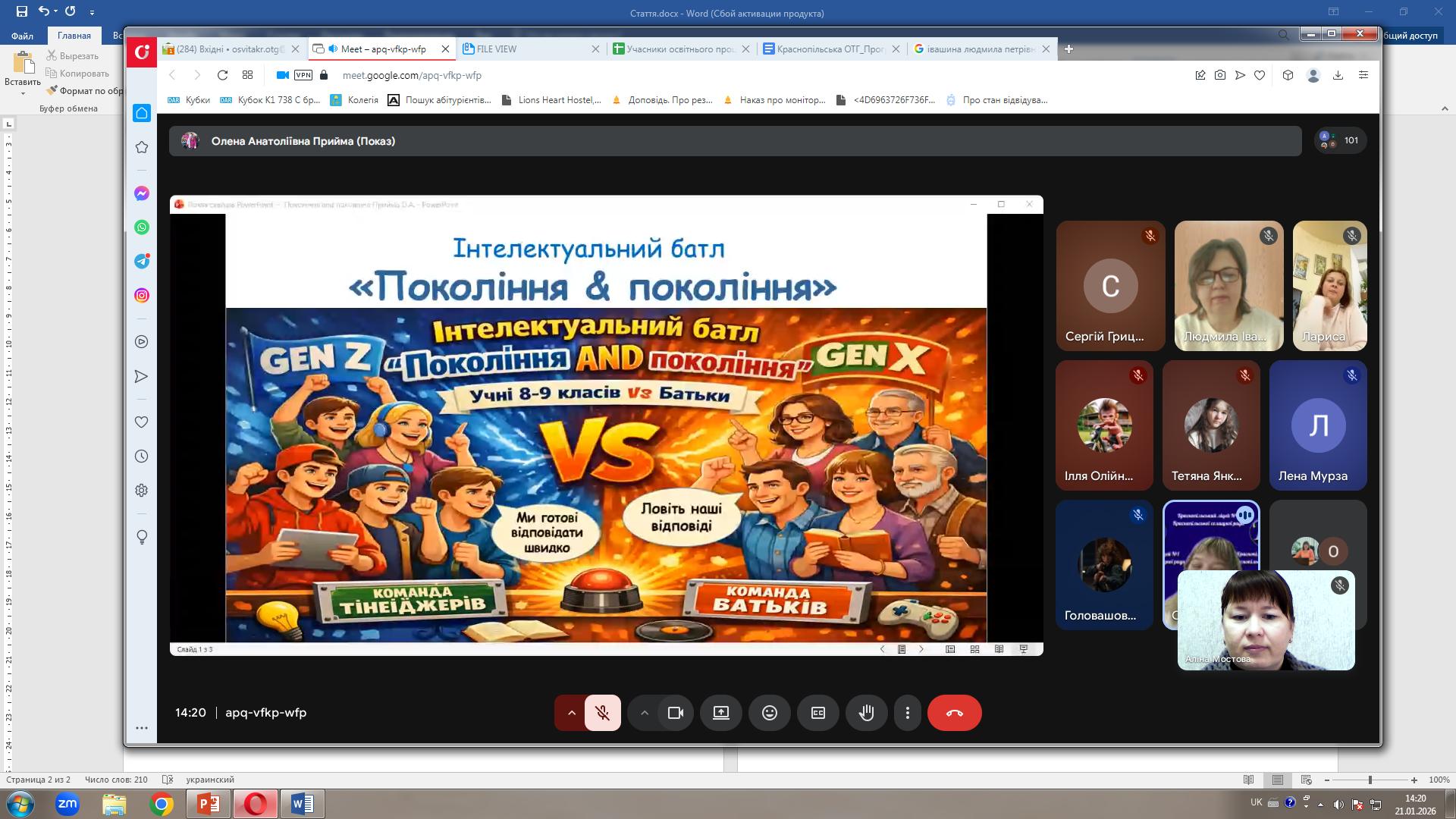This screenshot has width=1456, height=819.
Task: Open participants list showing 101
Action: pos(1341,140)
